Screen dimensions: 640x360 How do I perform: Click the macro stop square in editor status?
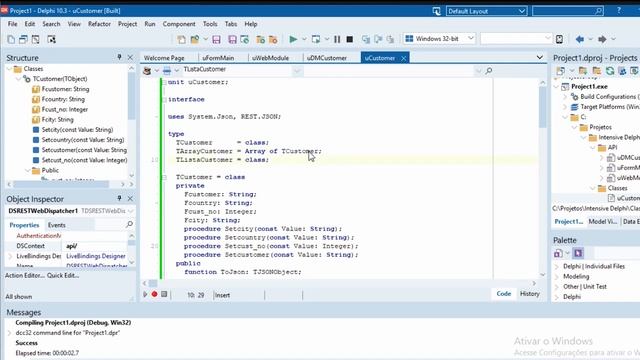coord(164,294)
